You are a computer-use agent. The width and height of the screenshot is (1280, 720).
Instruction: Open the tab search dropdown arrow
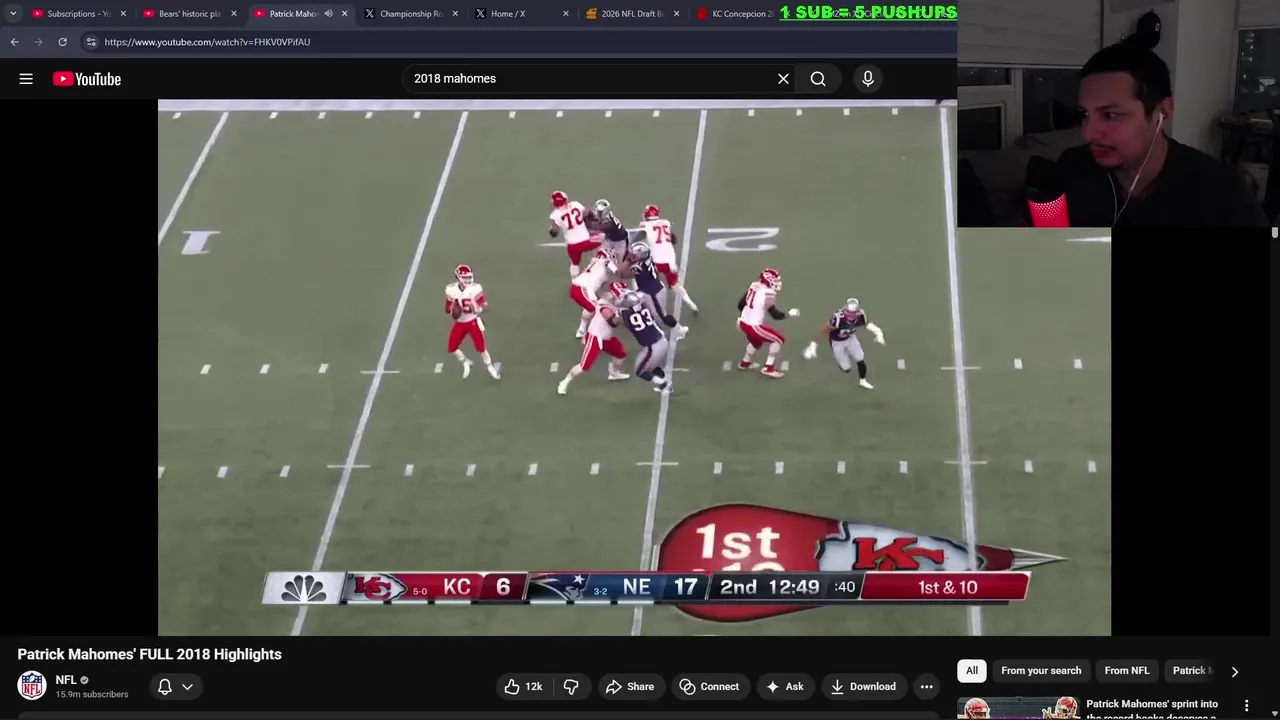coord(13,14)
